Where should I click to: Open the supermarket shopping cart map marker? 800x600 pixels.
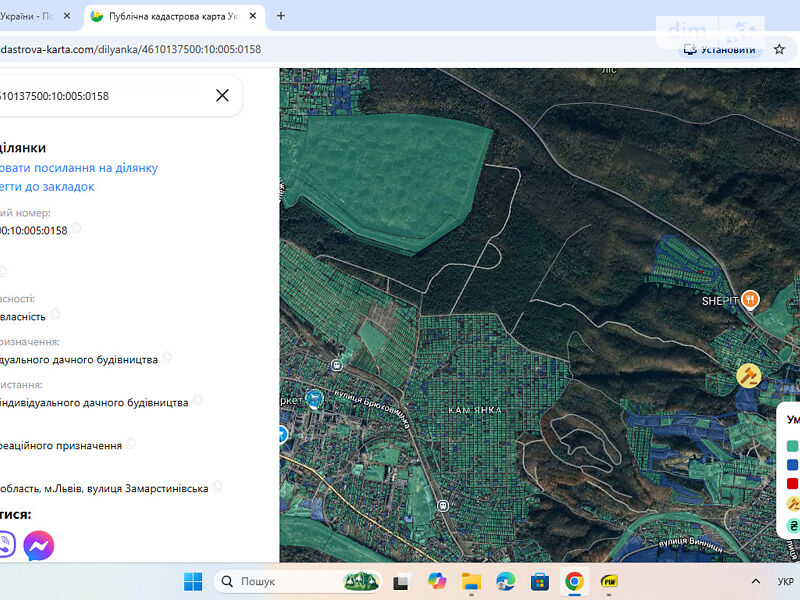click(x=315, y=399)
